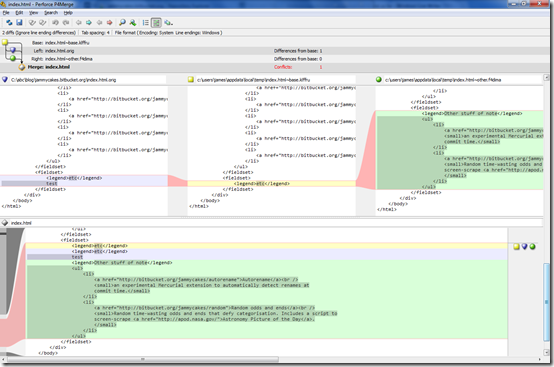Screen dimensions: 554x367
Task: Click merge pane vertical scrollbar thumb
Action: (x=547, y=302)
